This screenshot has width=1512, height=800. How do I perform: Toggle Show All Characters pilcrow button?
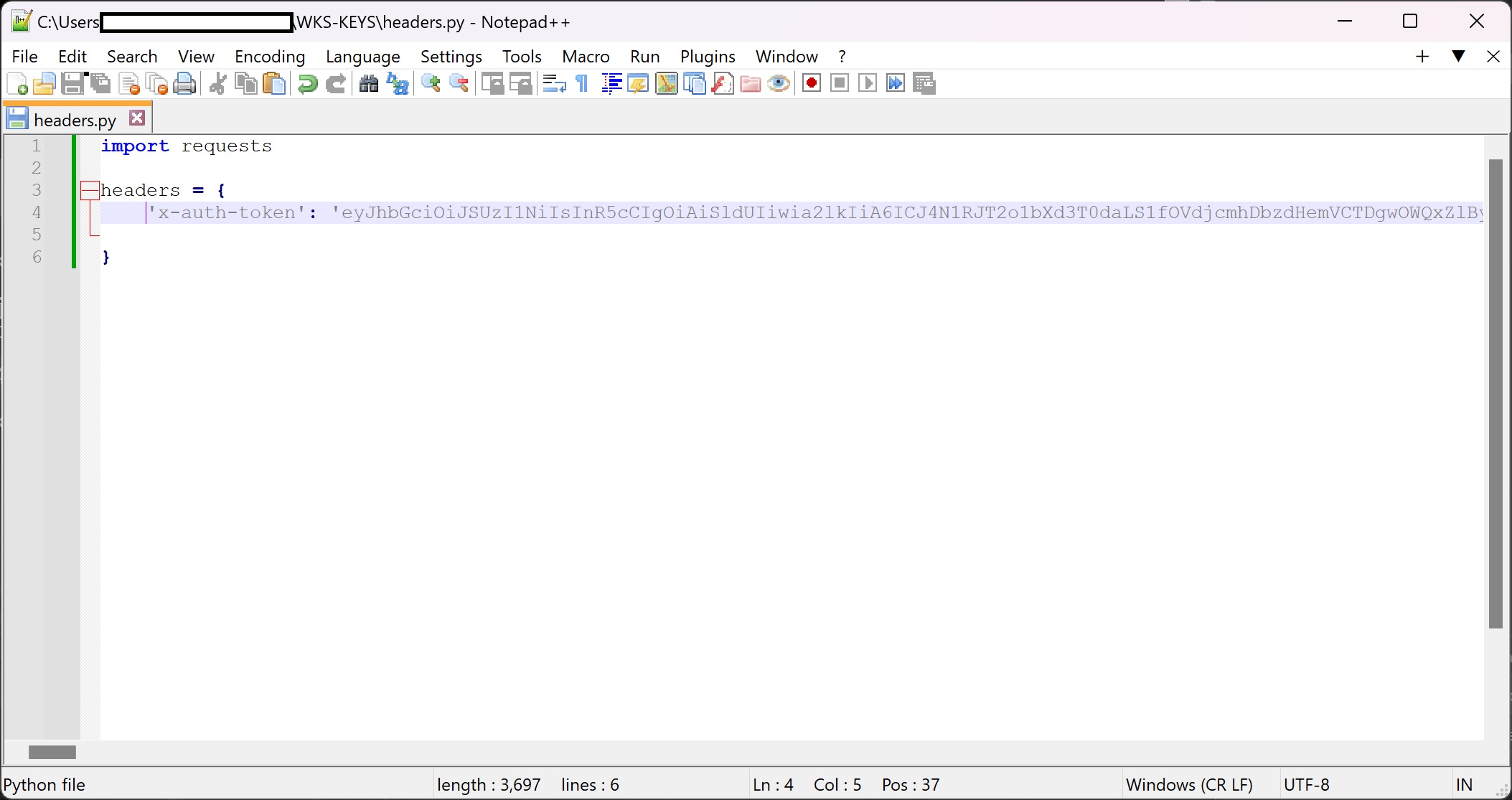pos(582,84)
